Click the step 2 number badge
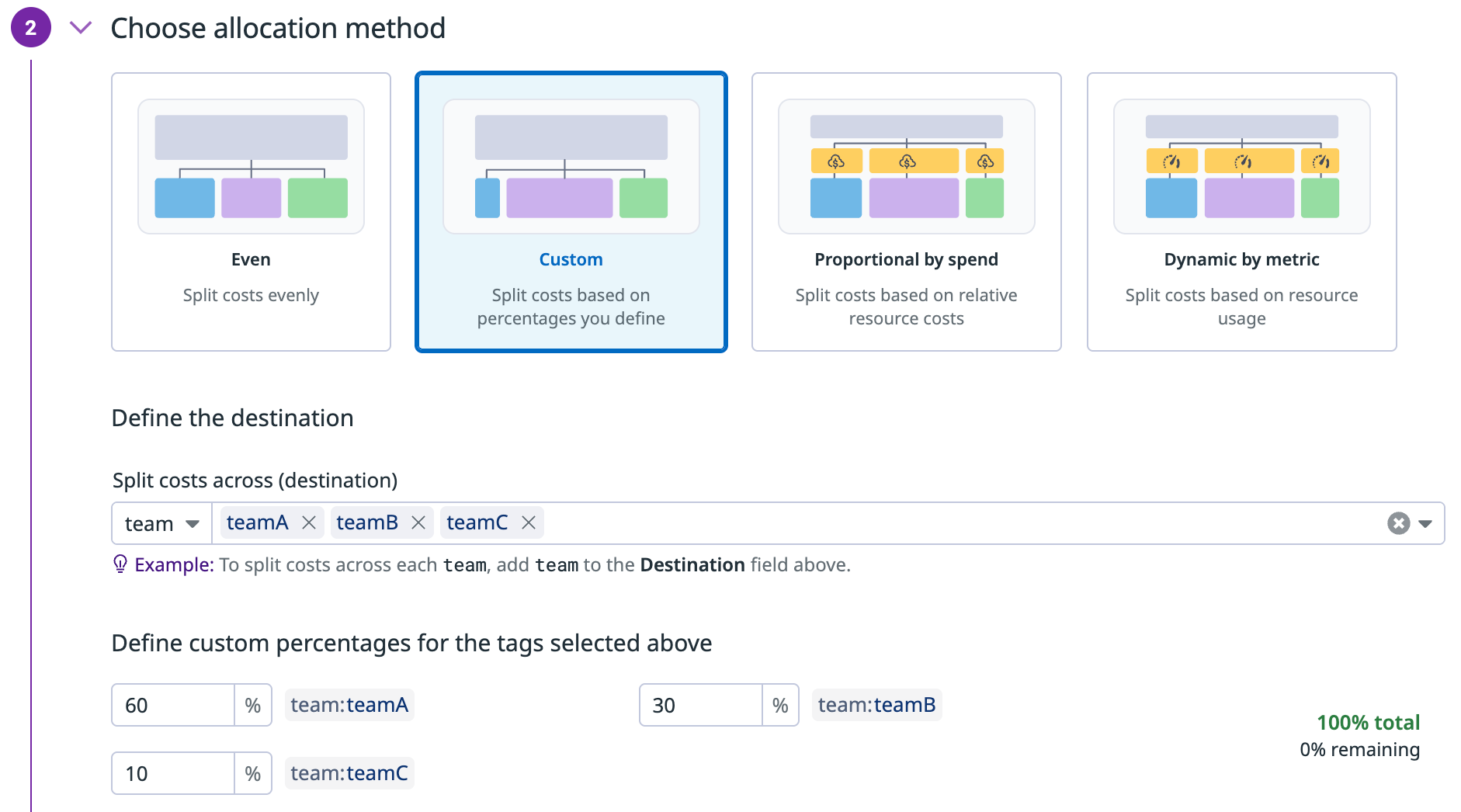Image resolution: width=1461 pixels, height=812 pixels. point(31,28)
